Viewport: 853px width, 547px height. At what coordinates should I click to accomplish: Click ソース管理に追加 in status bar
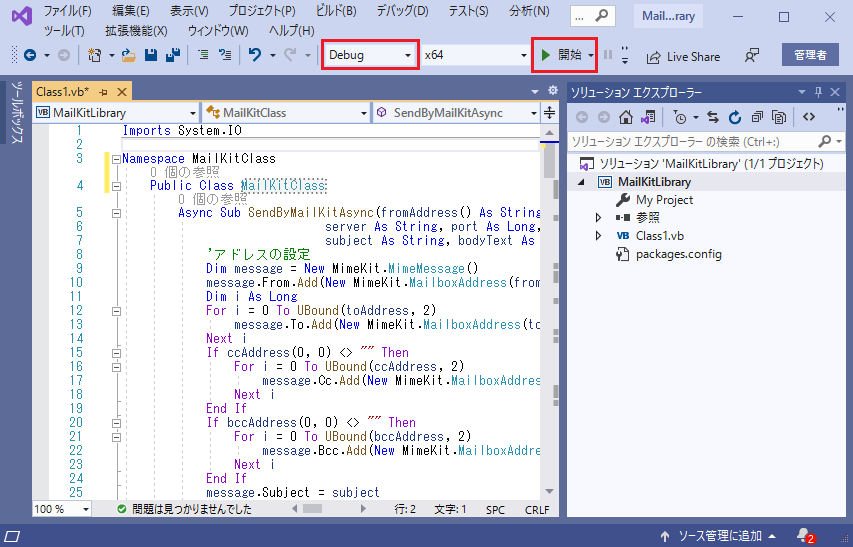pos(718,536)
